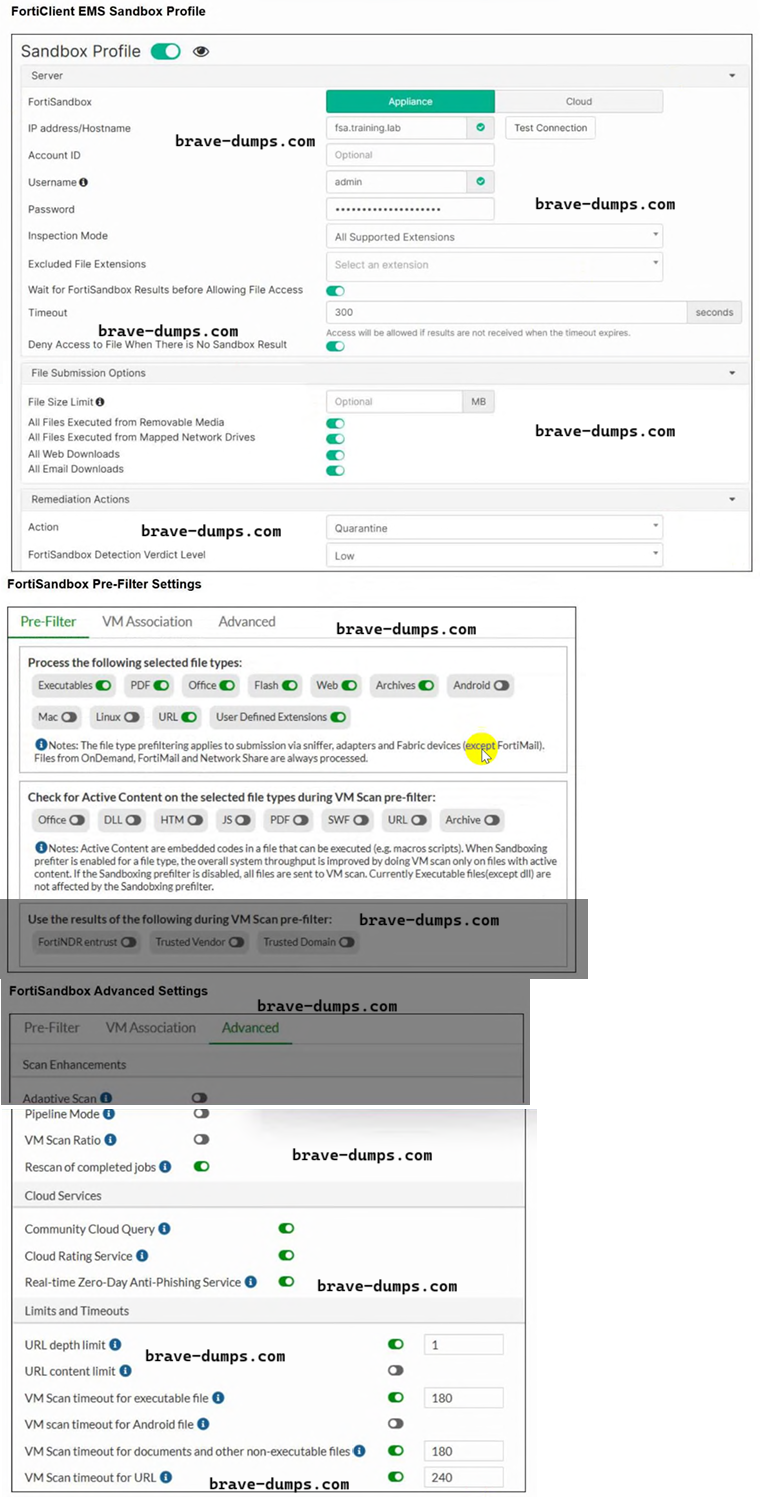Select the Cloud FortiSandbox option

[x=578, y=101]
